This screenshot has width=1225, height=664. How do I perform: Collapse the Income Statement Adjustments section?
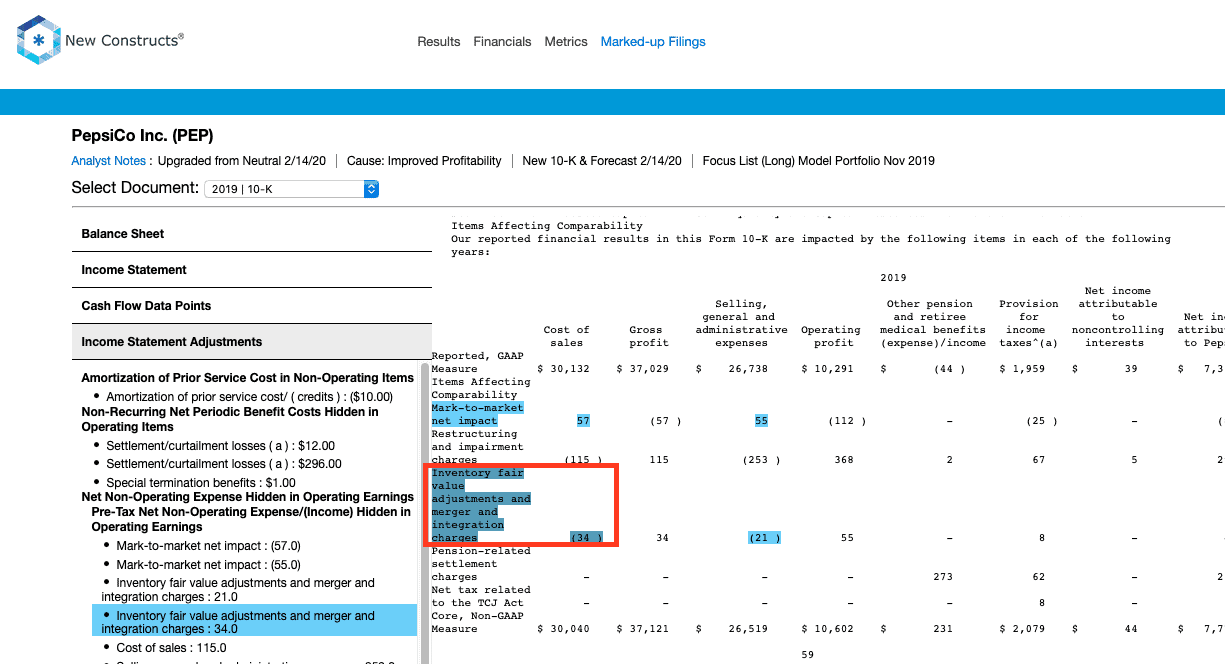pos(251,342)
